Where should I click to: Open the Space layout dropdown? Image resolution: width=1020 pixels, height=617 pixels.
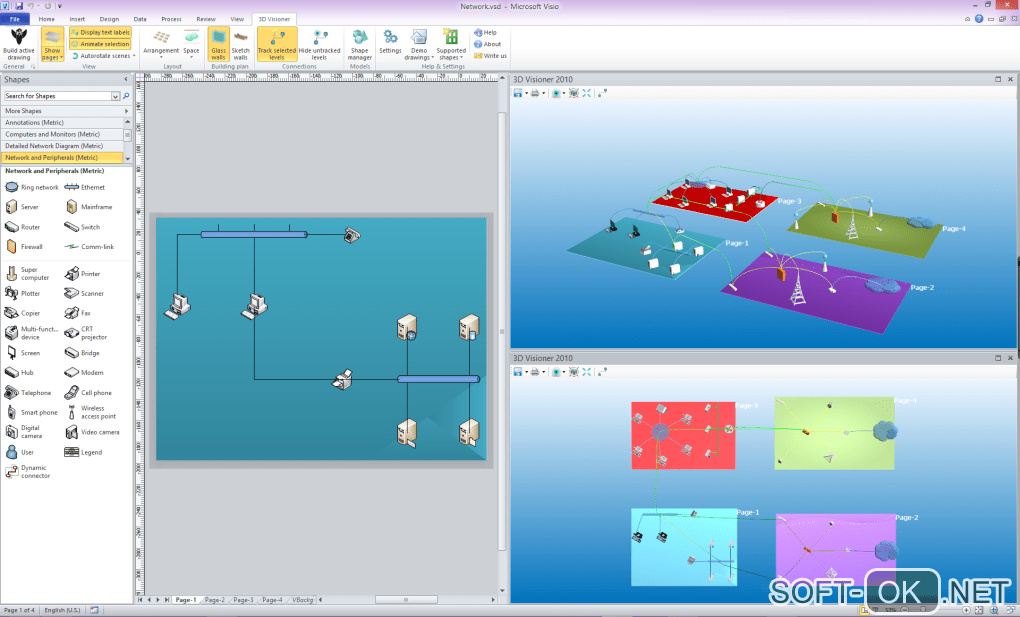click(191, 44)
